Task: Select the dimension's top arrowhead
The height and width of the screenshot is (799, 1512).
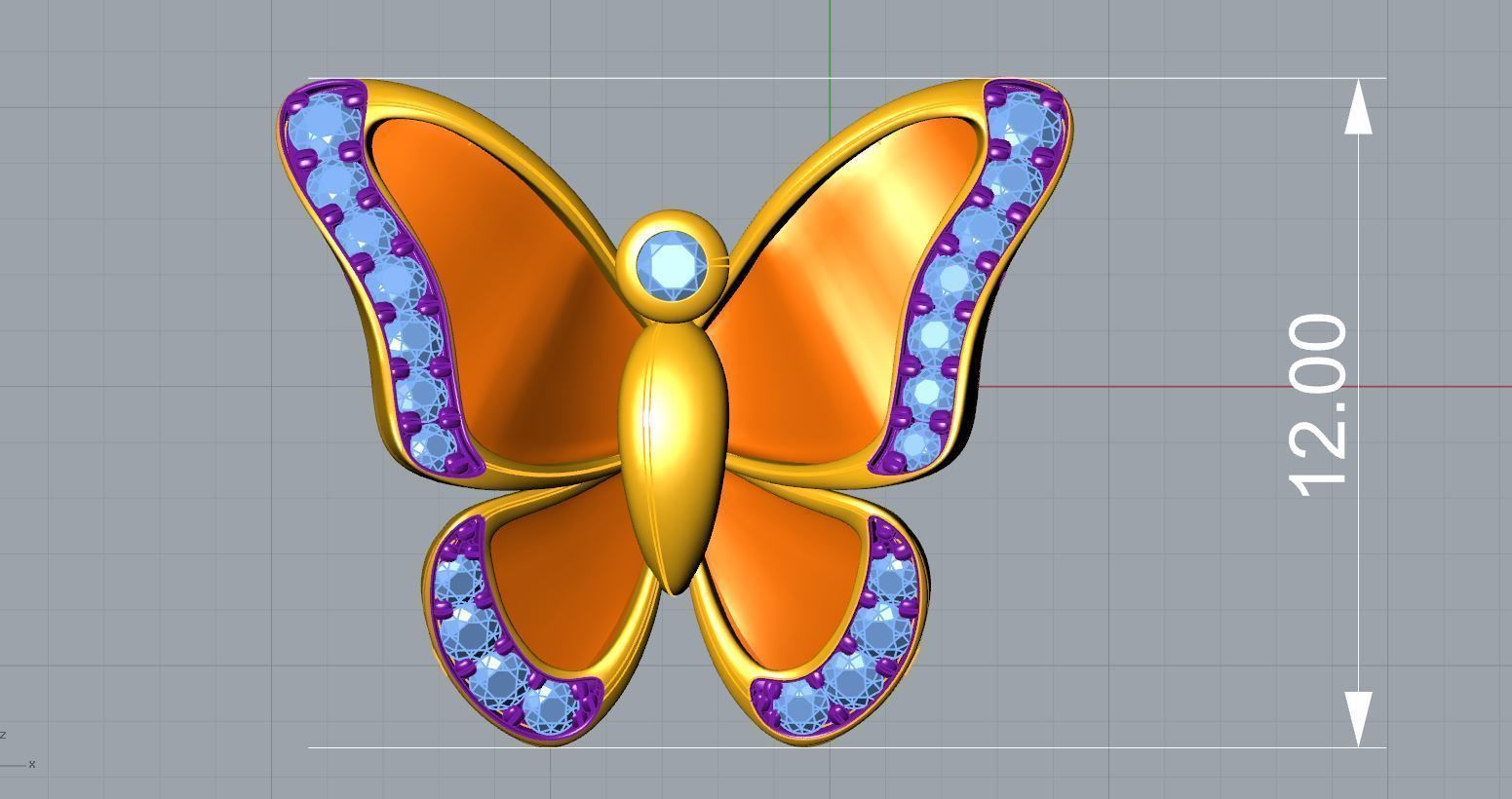Action: (1358, 108)
